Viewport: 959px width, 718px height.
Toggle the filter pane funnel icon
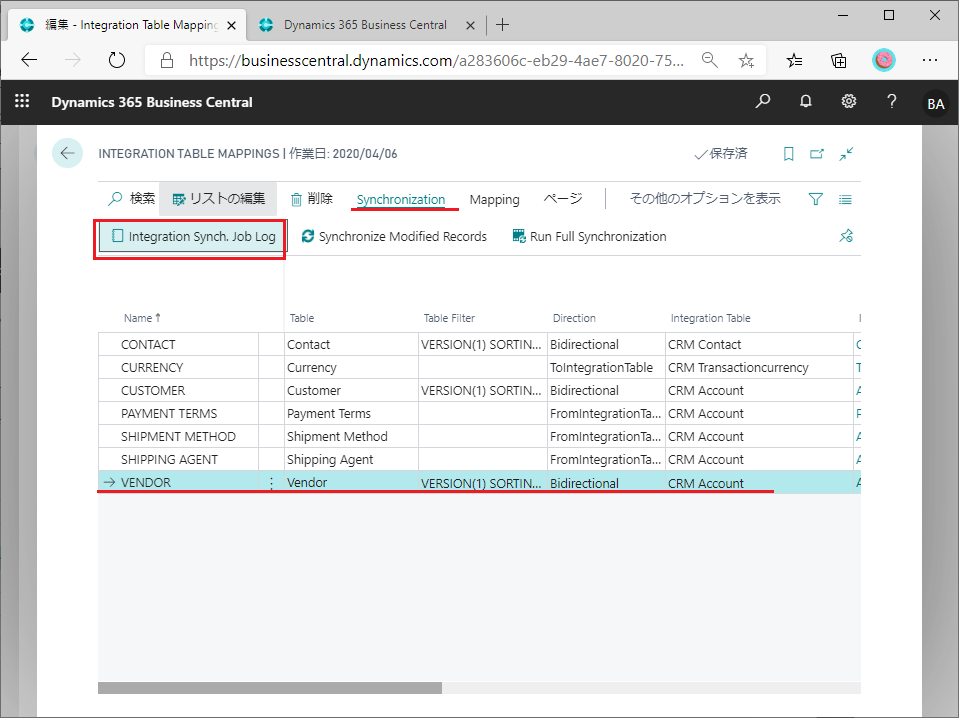[815, 199]
